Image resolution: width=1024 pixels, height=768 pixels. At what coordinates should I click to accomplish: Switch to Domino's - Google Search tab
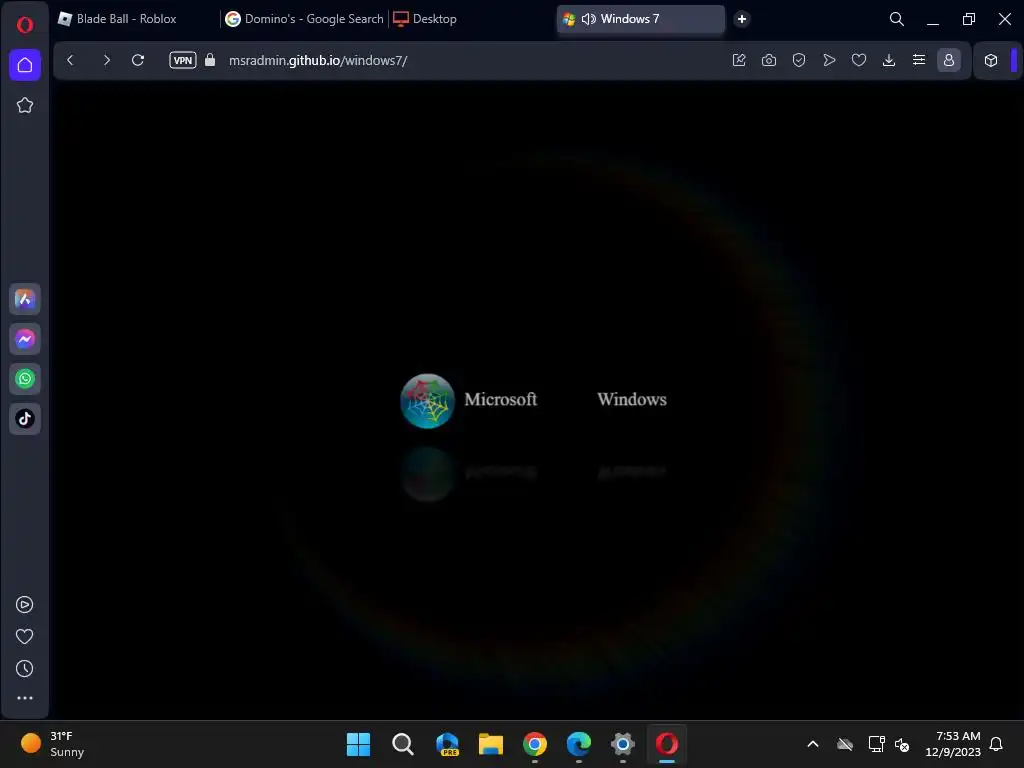304,19
